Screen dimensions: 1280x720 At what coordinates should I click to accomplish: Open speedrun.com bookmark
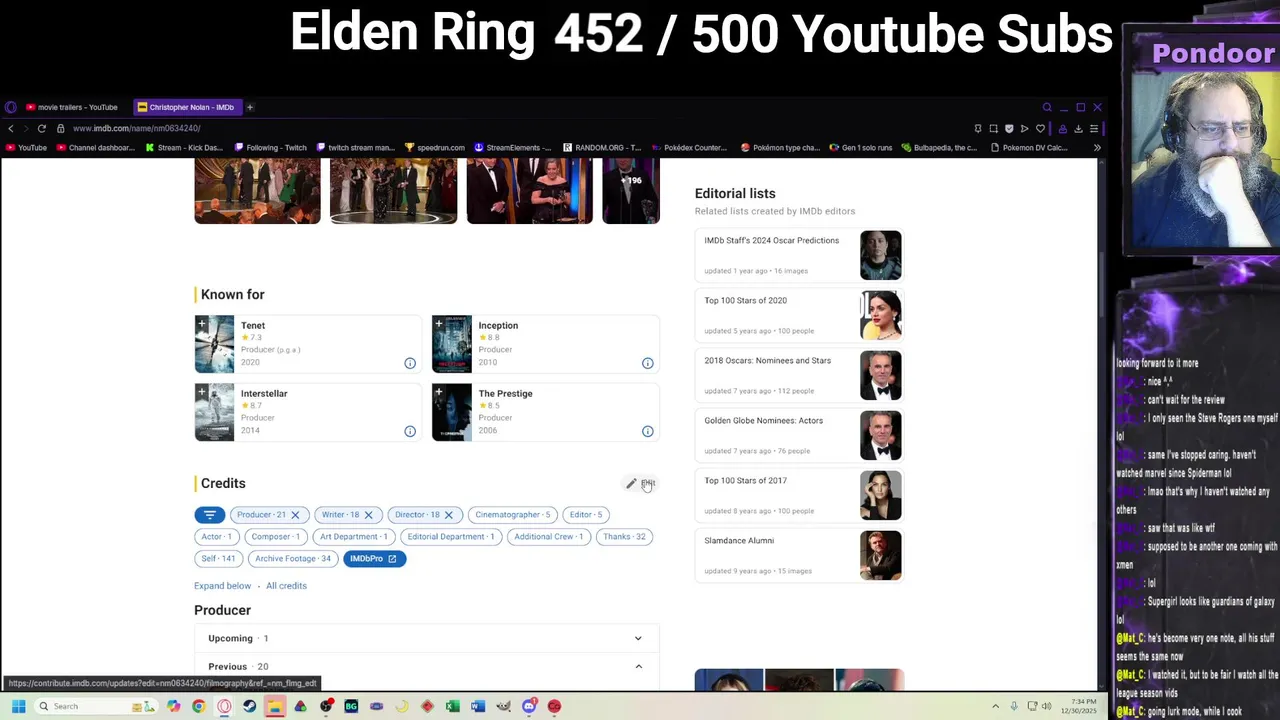[x=433, y=148]
